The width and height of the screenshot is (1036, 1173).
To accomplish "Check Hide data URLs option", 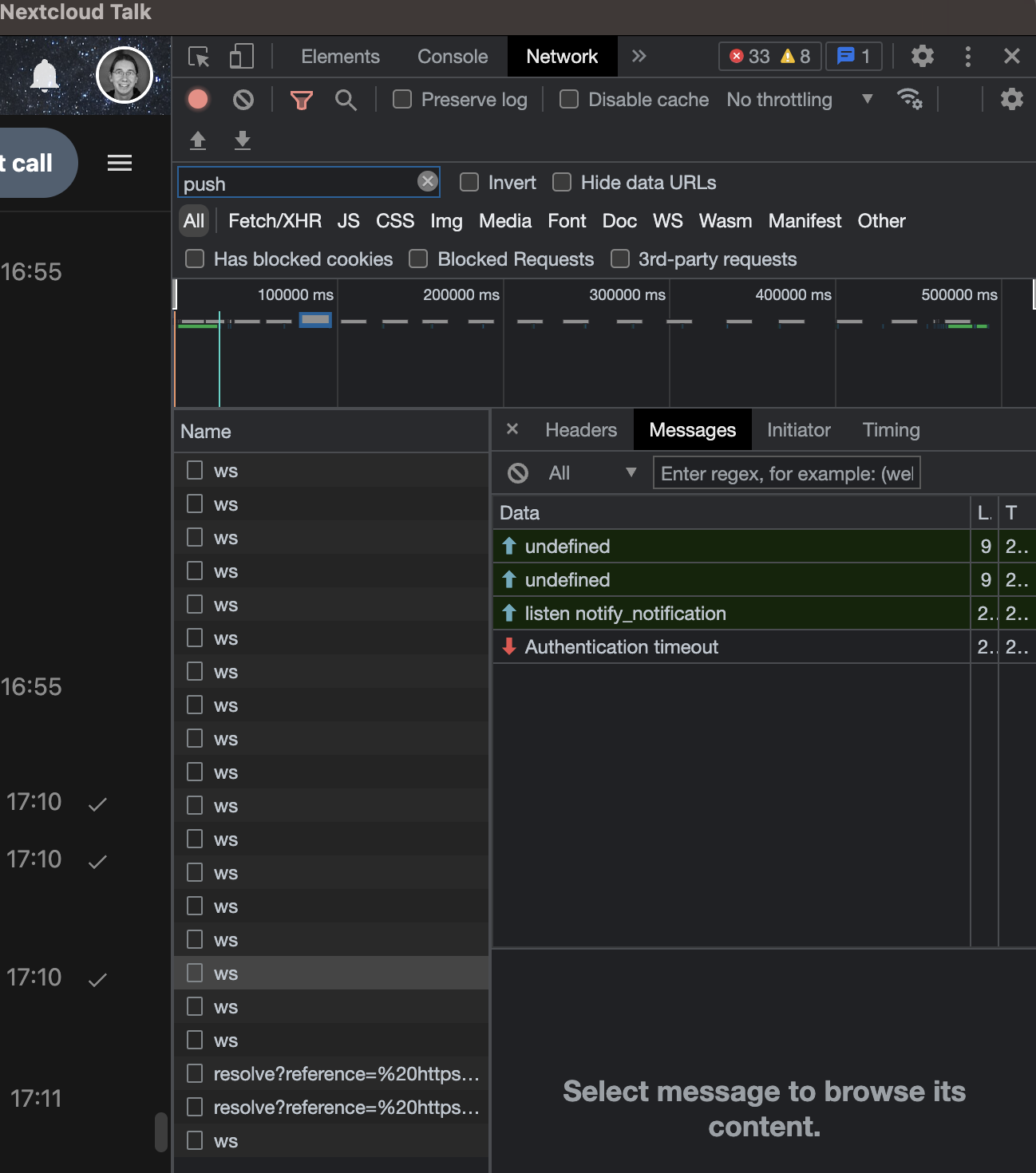I will pyautogui.click(x=562, y=182).
